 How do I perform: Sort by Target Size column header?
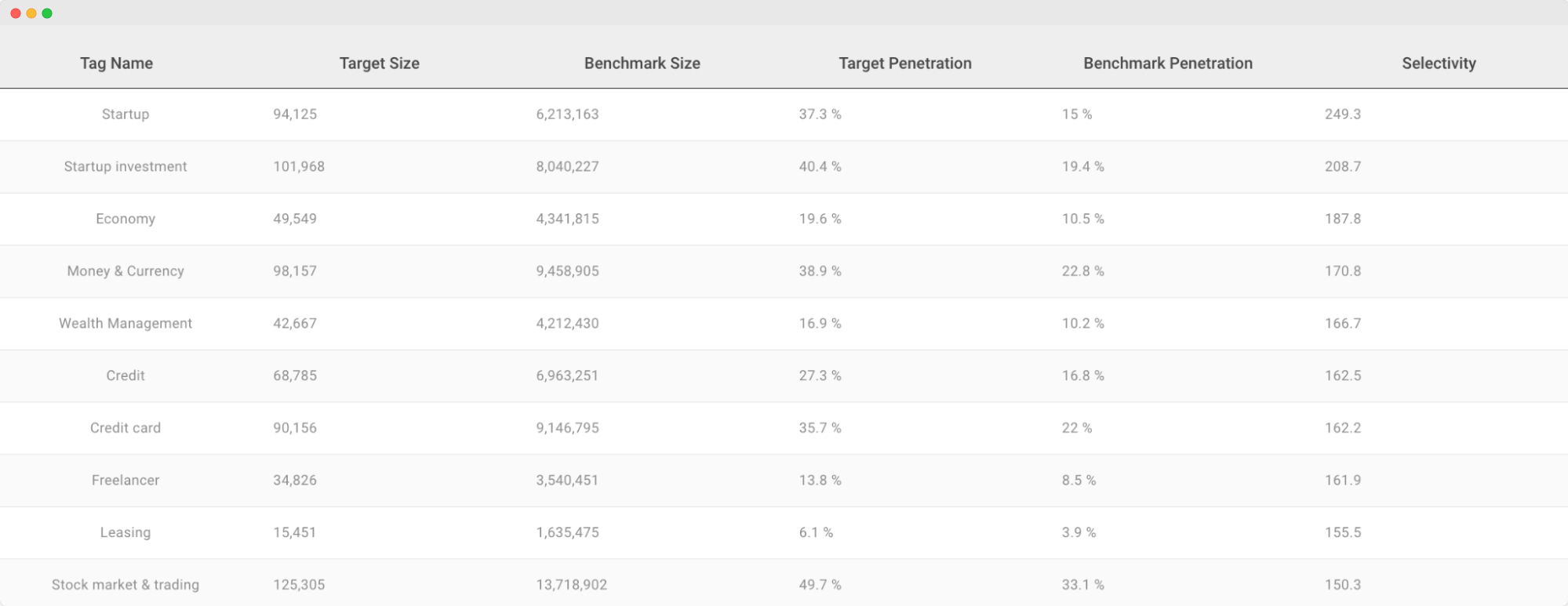point(379,64)
